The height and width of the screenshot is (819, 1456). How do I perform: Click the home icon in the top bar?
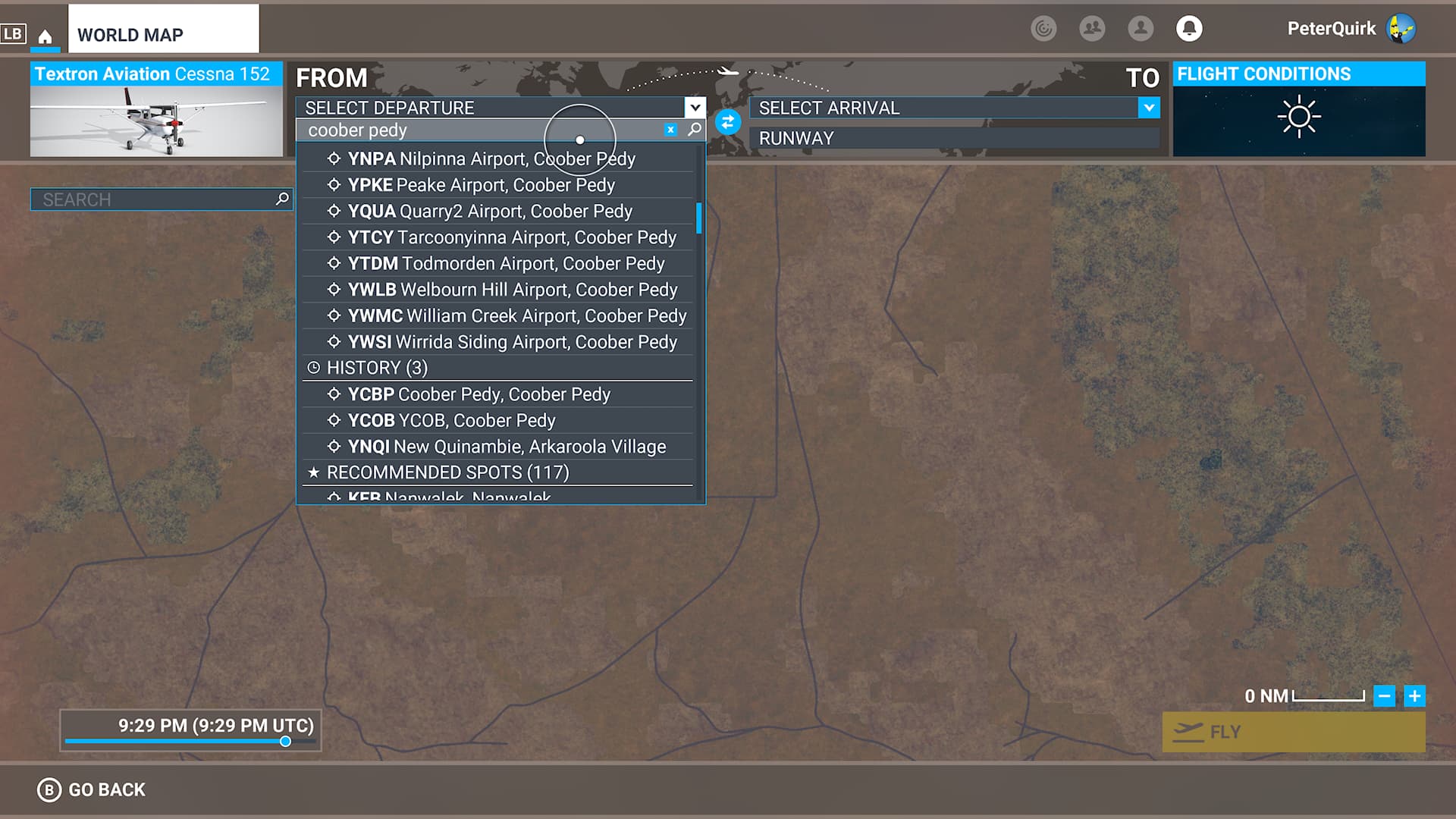(45, 36)
